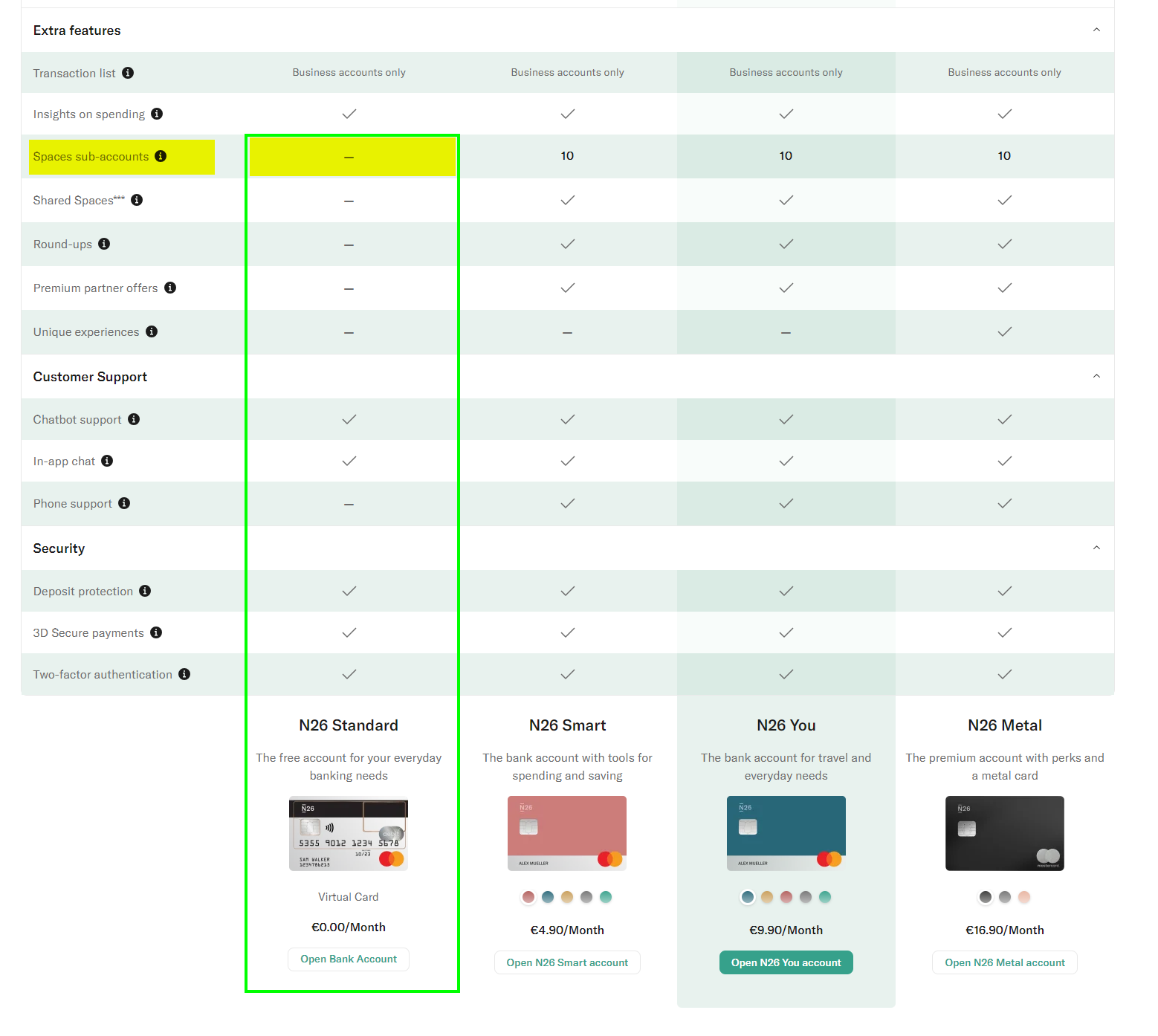
Task: Select last mint color for N26 You card
Action: tap(825, 897)
